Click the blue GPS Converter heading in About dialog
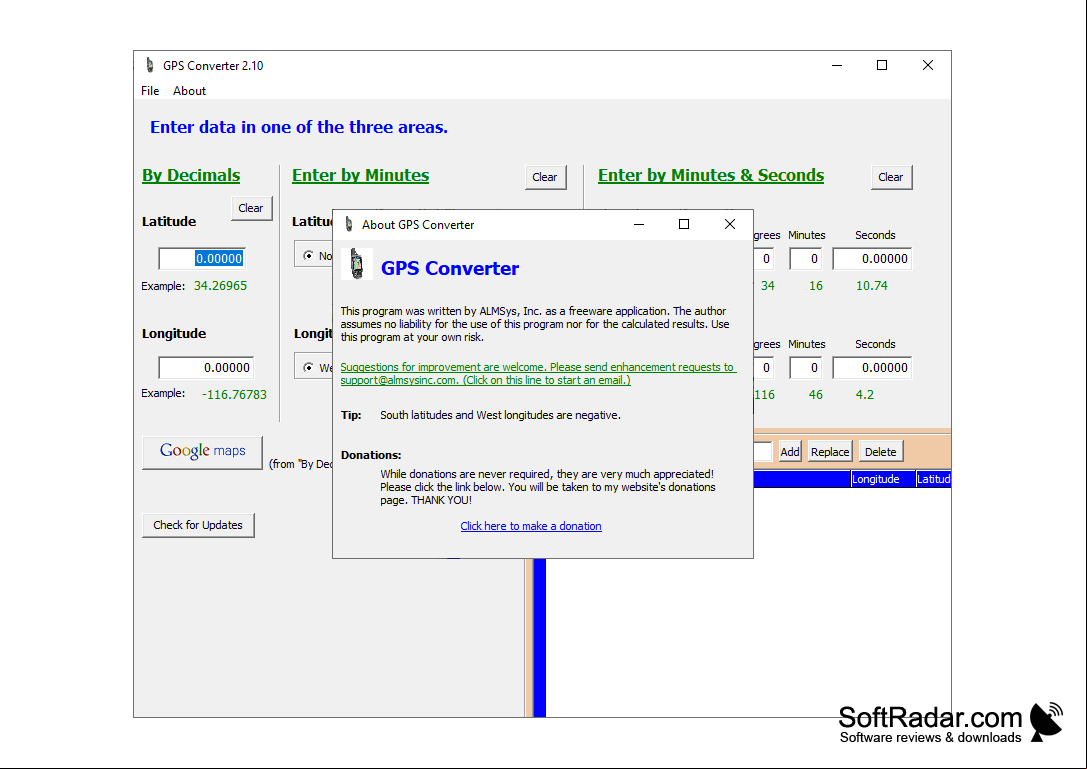The image size is (1087, 769). [450, 268]
